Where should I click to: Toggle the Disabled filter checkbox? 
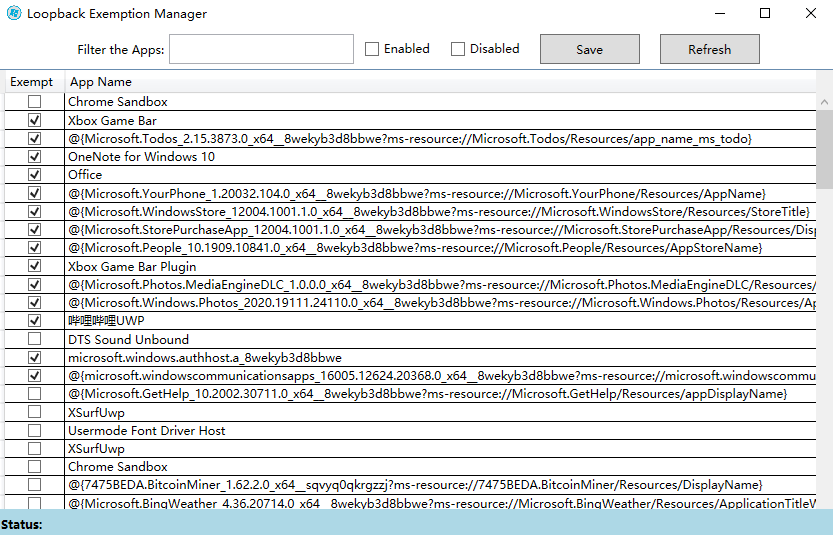[x=457, y=49]
